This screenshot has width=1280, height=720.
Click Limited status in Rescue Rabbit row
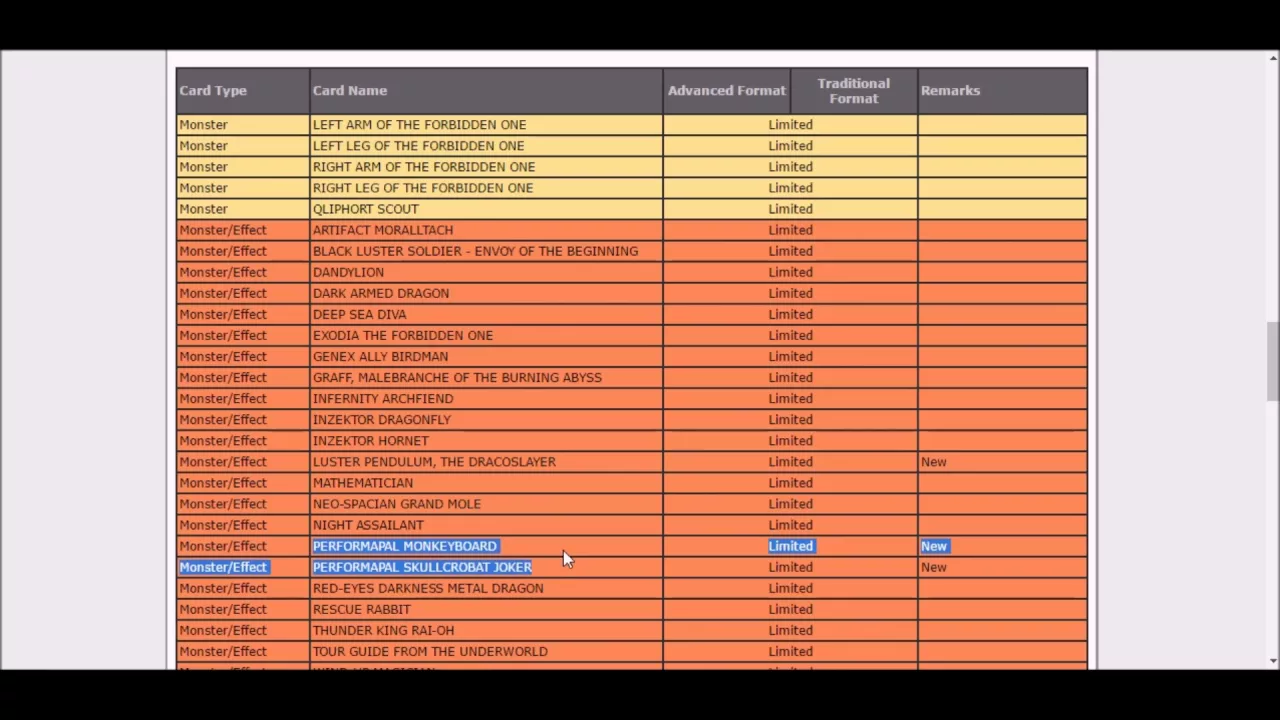tap(791, 609)
